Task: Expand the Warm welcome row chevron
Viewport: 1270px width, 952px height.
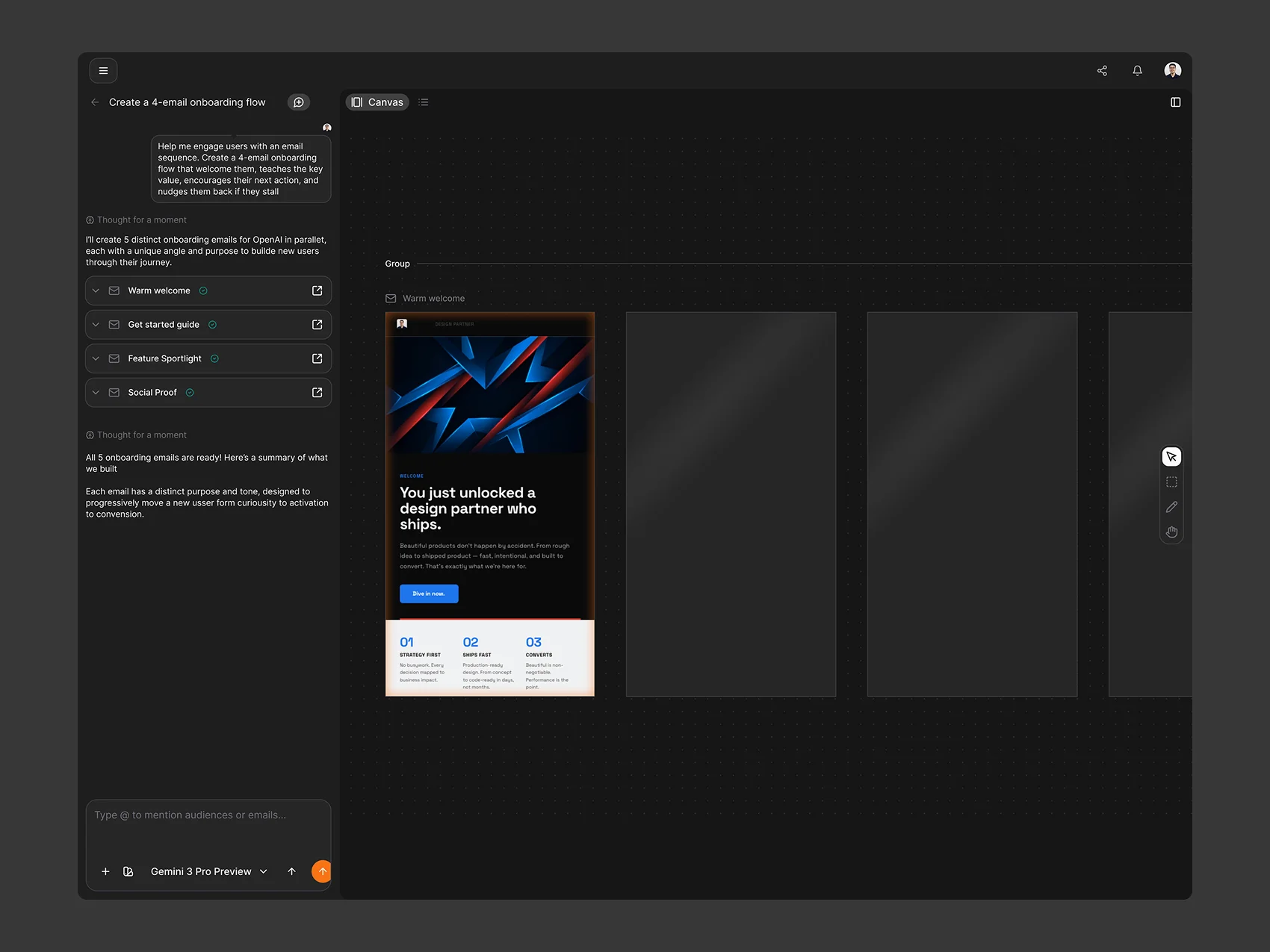Action: pos(96,290)
